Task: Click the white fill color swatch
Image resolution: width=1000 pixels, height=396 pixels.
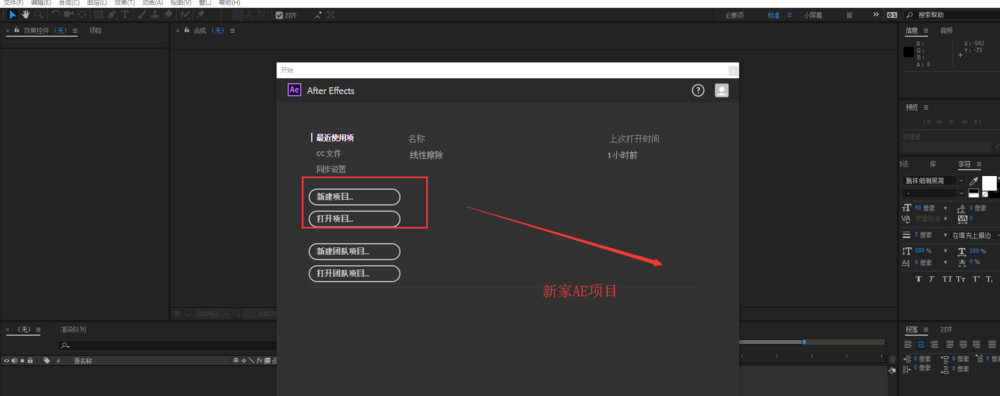Action: pos(989,183)
